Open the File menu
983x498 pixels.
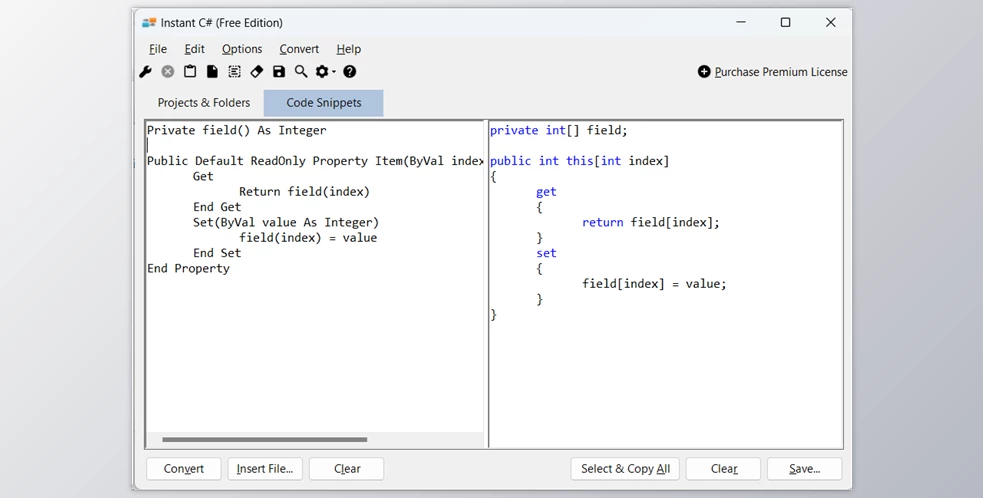coord(158,49)
